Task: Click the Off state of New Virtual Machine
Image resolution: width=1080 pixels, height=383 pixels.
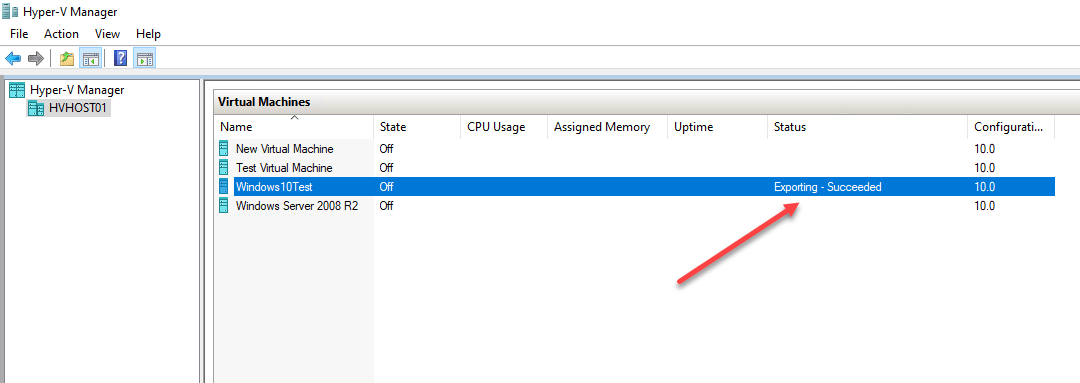Action: 386,149
